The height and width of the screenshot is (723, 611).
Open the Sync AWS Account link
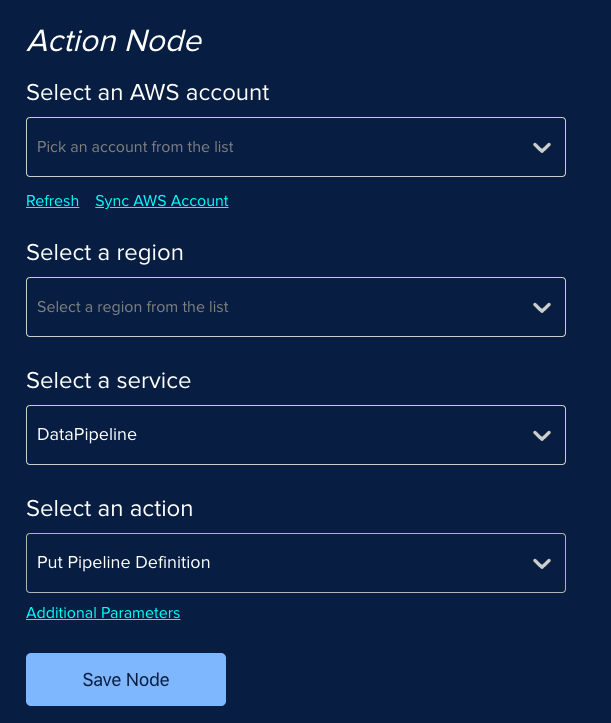tap(162, 201)
